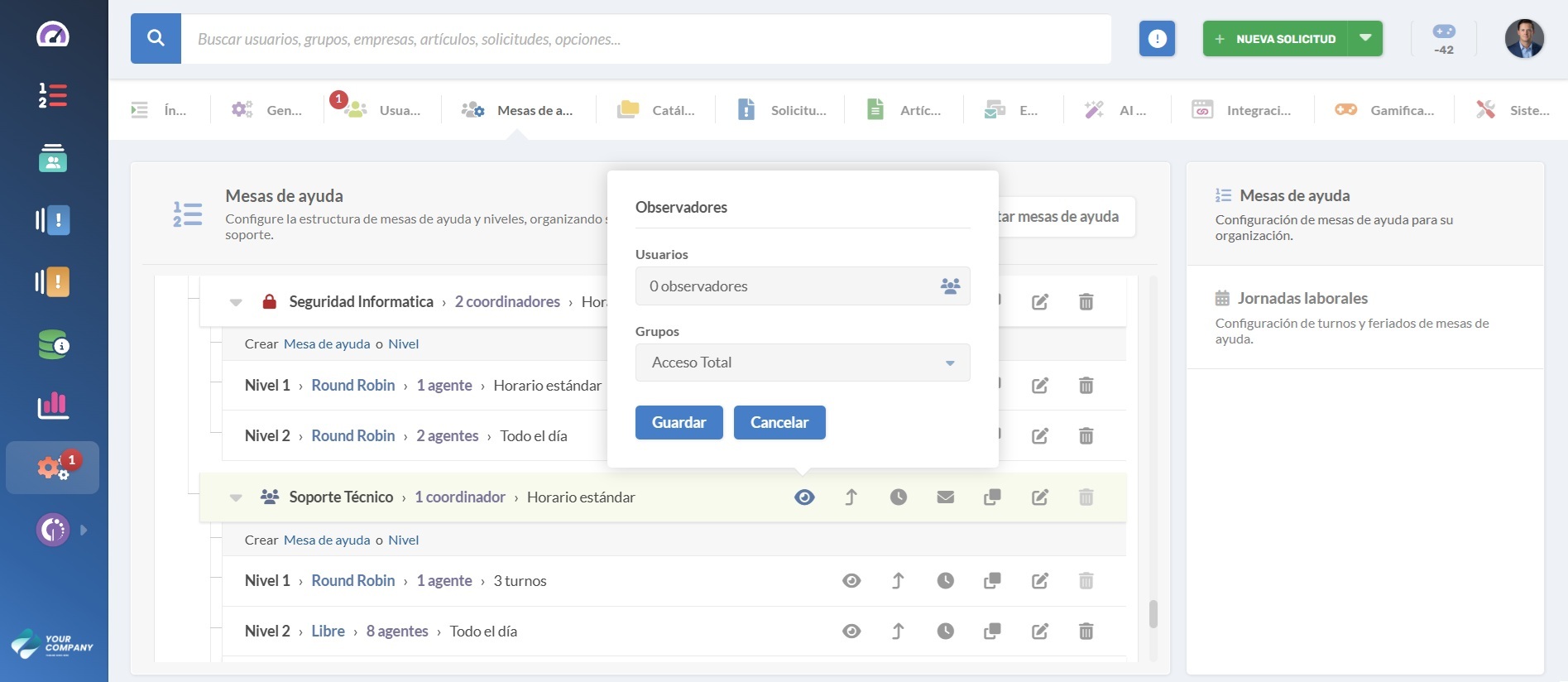Open Jornadas laborales in right panel
Image resolution: width=1568 pixels, height=682 pixels.
pyautogui.click(x=1365, y=317)
